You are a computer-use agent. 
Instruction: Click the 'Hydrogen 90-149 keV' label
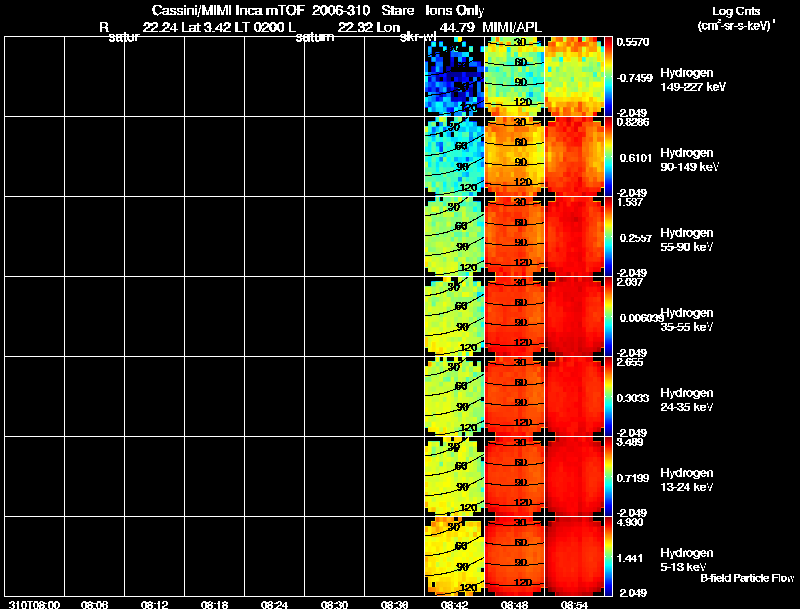click(x=689, y=160)
